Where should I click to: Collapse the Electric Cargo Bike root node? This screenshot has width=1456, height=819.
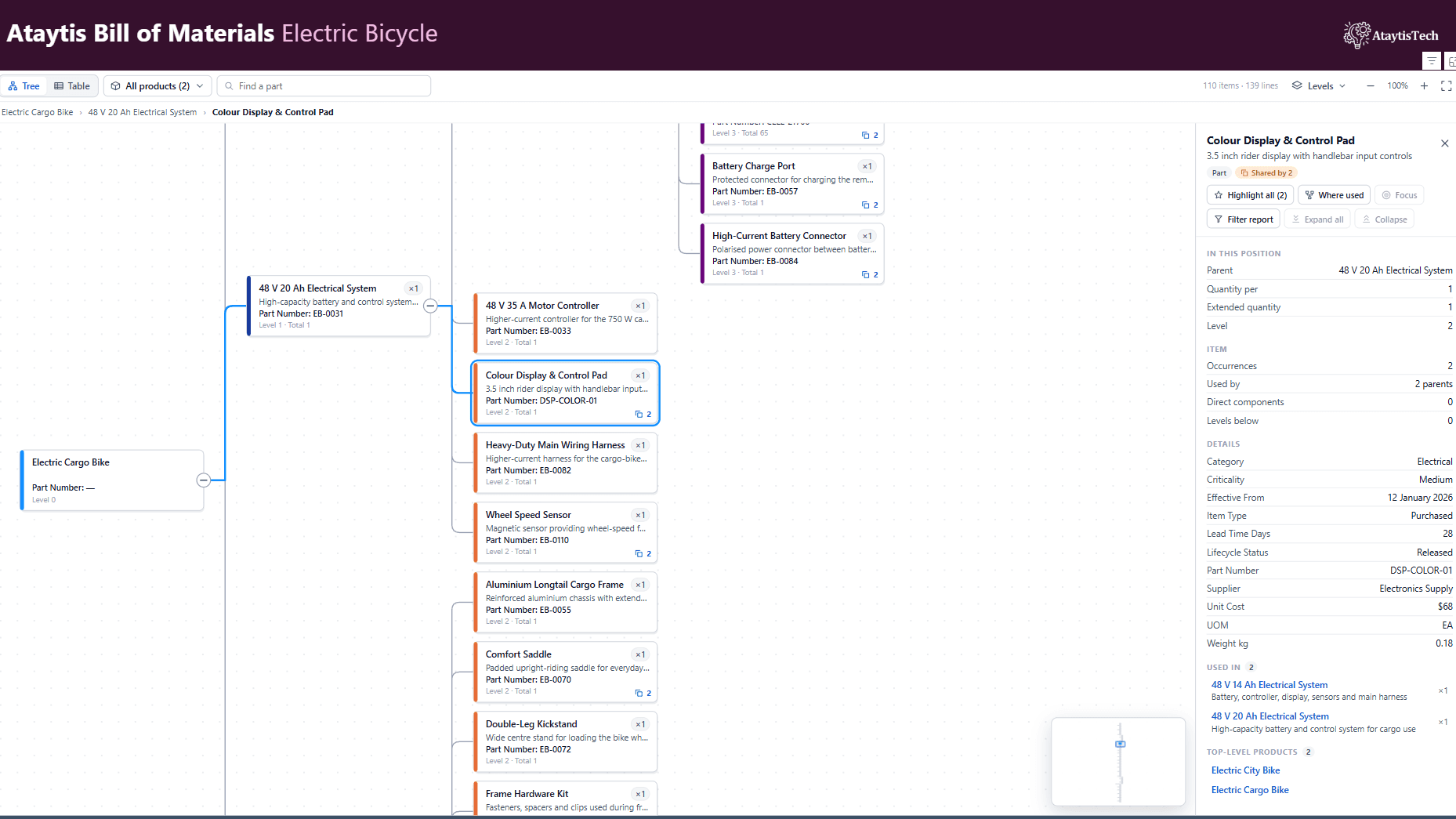tap(203, 480)
